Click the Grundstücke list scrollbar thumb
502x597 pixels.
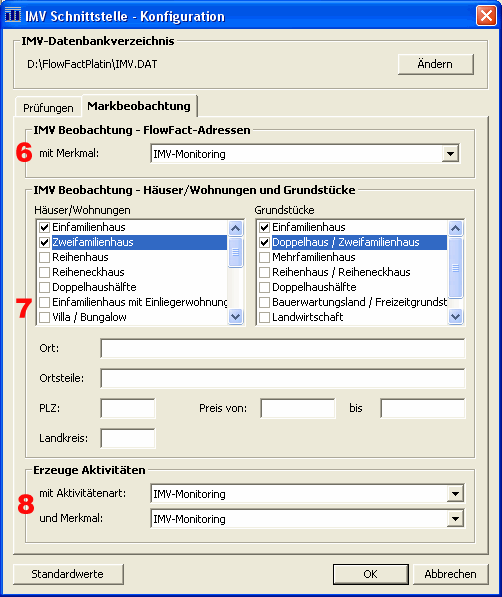pyautogui.click(x=456, y=268)
